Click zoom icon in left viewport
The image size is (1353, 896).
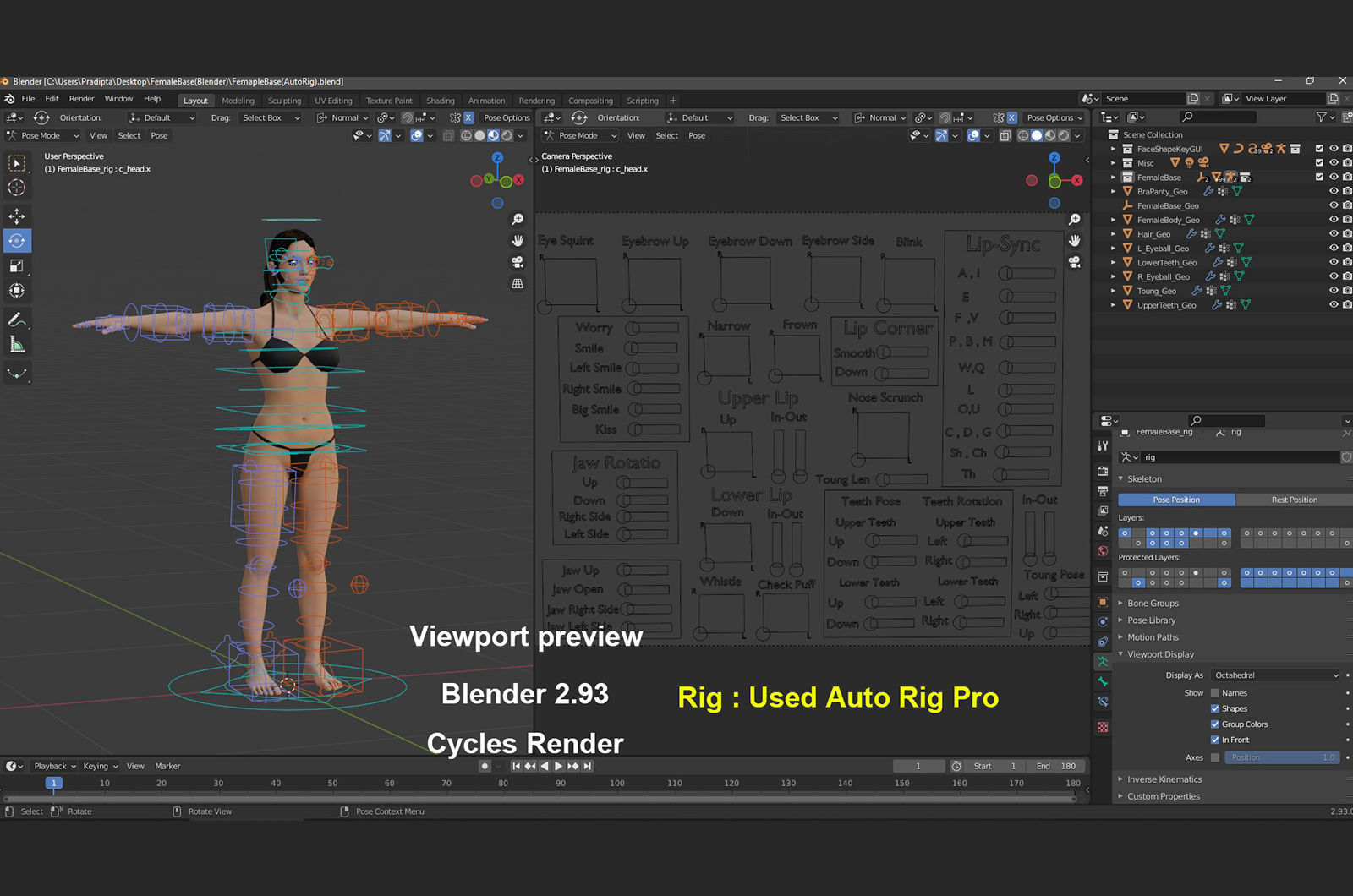(x=518, y=220)
